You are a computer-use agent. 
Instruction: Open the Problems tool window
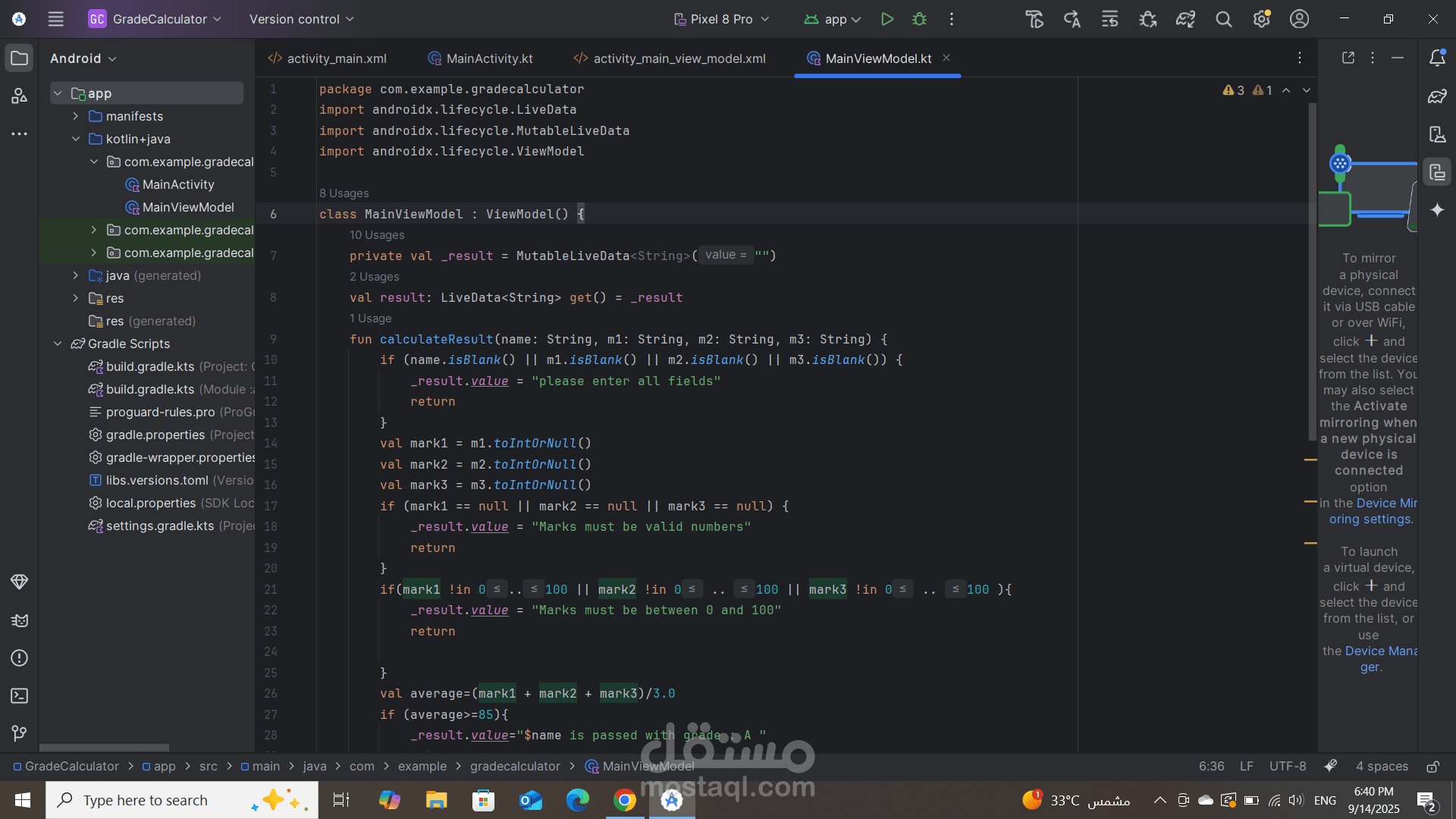click(20, 658)
